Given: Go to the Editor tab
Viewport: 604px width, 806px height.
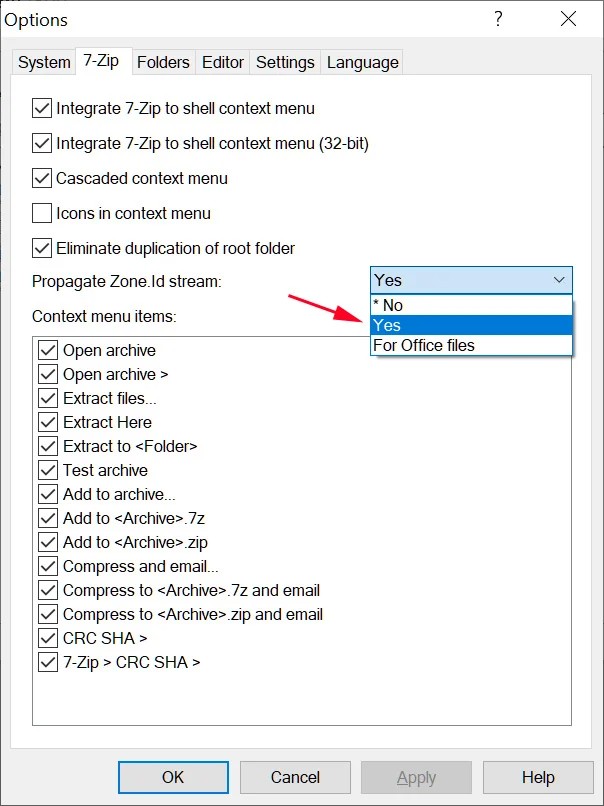Looking at the screenshot, I should pos(223,63).
